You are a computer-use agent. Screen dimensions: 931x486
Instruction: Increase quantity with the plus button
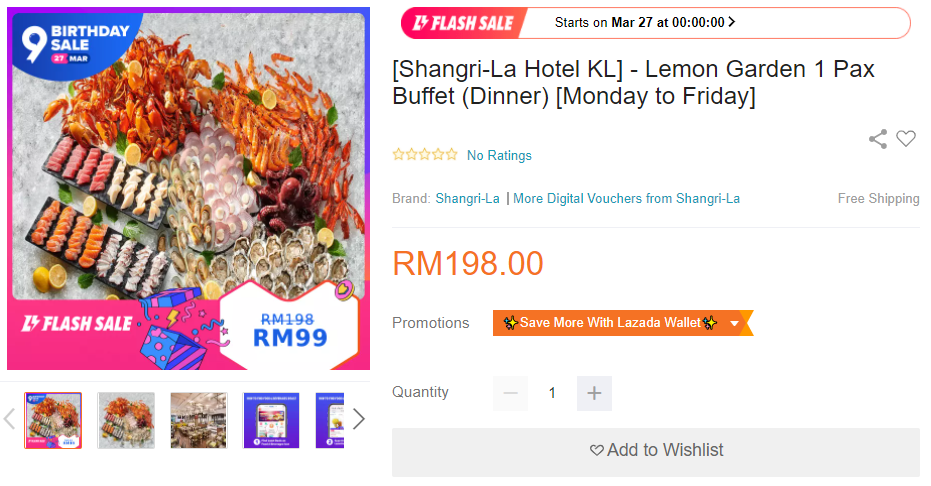[594, 393]
